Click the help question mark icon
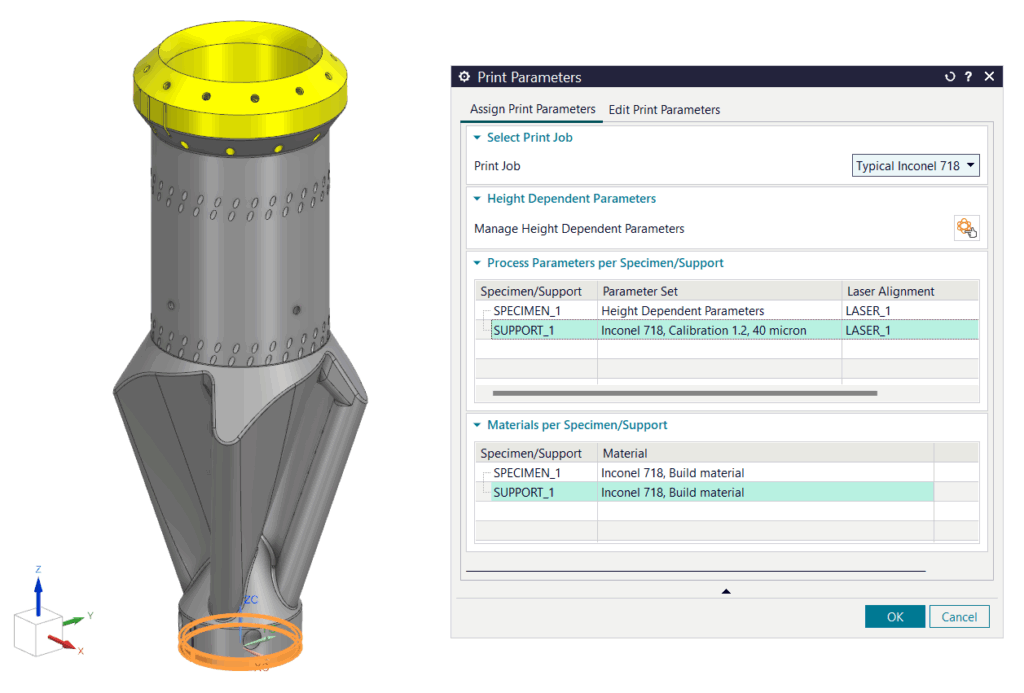Screen dimensions: 1024x693 coord(968,77)
